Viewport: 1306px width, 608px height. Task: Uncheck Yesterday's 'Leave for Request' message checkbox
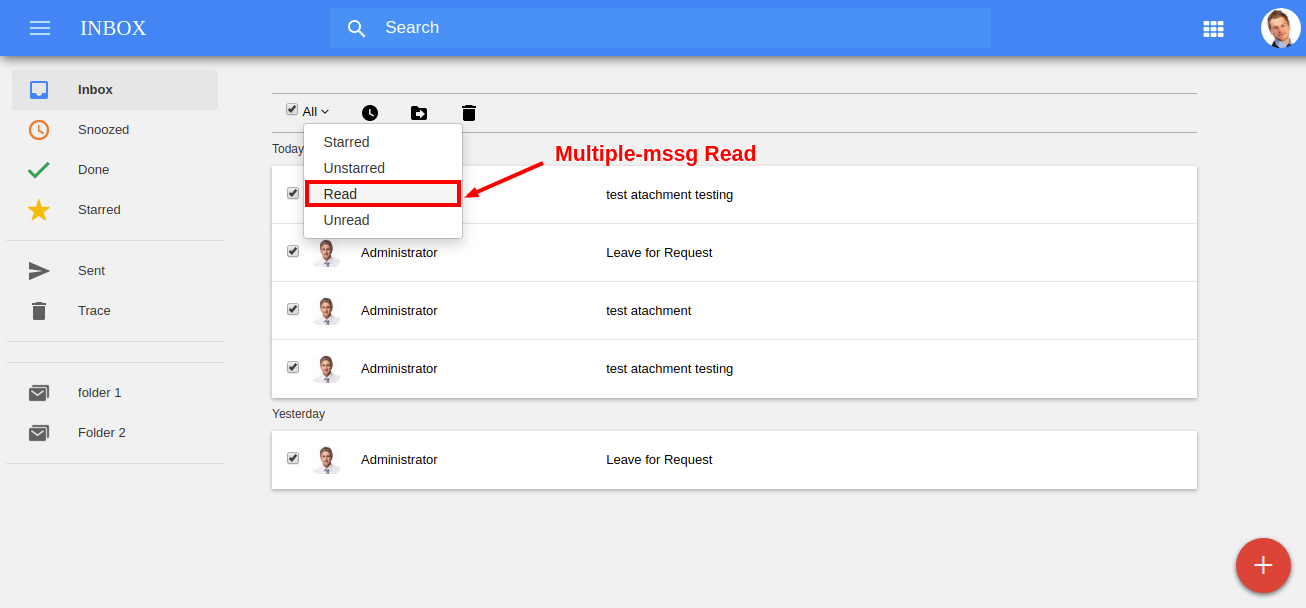coord(293,458)
